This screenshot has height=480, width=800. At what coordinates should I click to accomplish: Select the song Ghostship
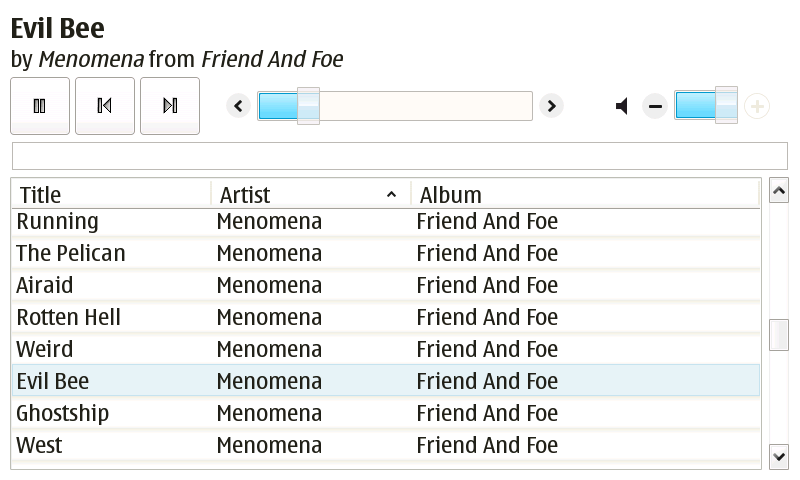[63, 414]
